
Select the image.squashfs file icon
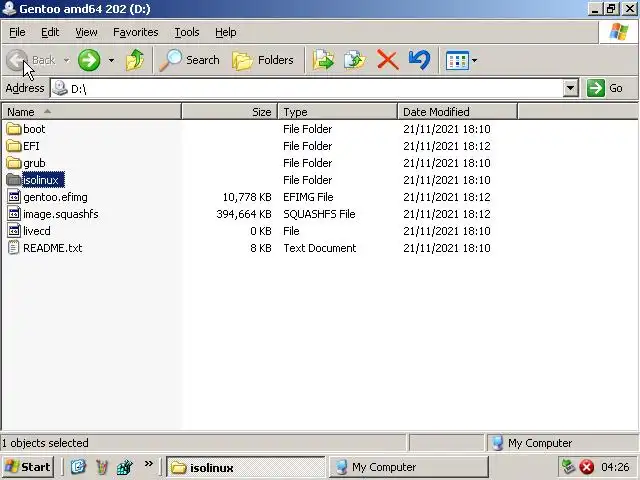14,214
